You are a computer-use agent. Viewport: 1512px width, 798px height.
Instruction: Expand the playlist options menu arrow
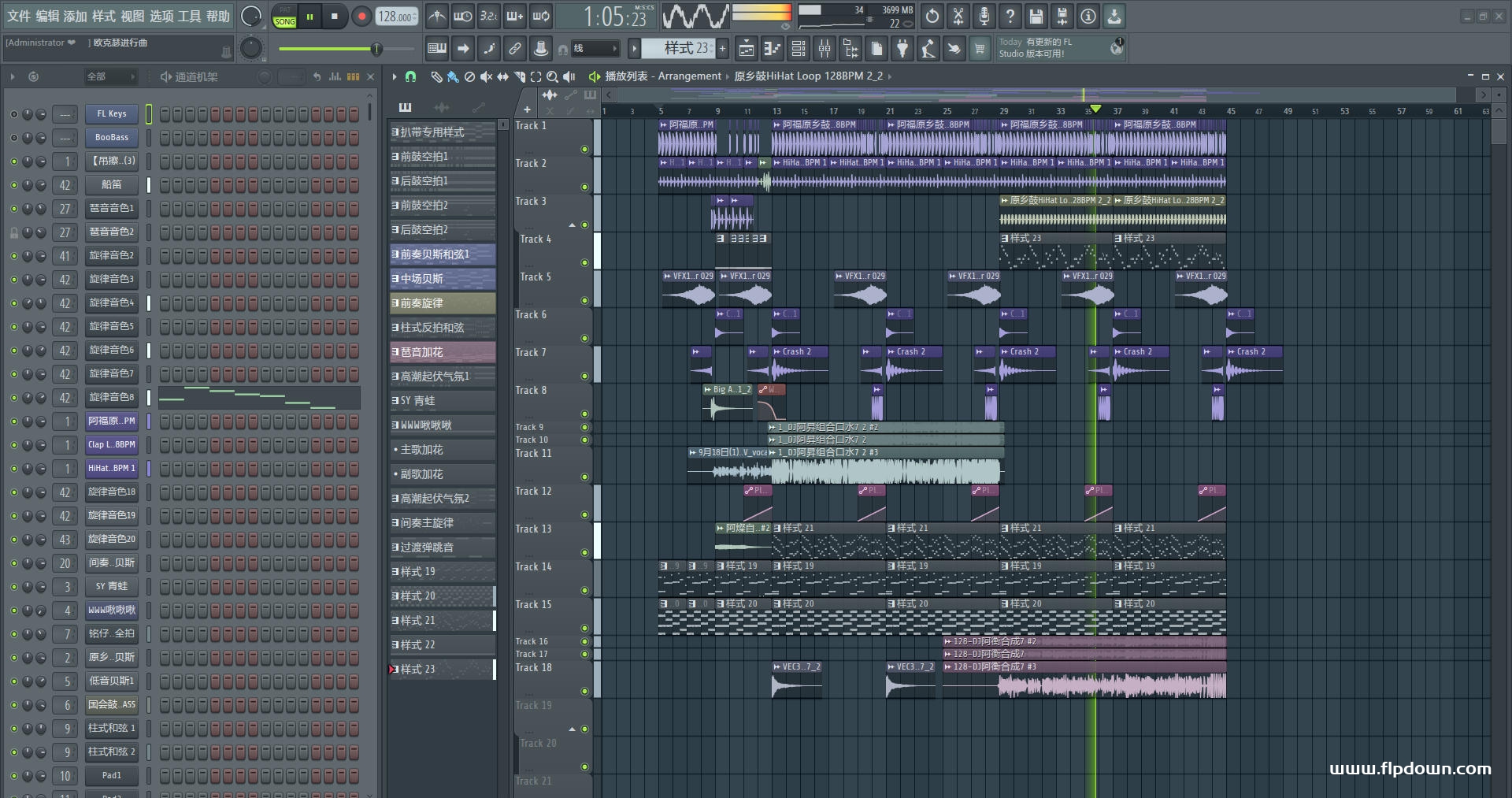point(395,76)
